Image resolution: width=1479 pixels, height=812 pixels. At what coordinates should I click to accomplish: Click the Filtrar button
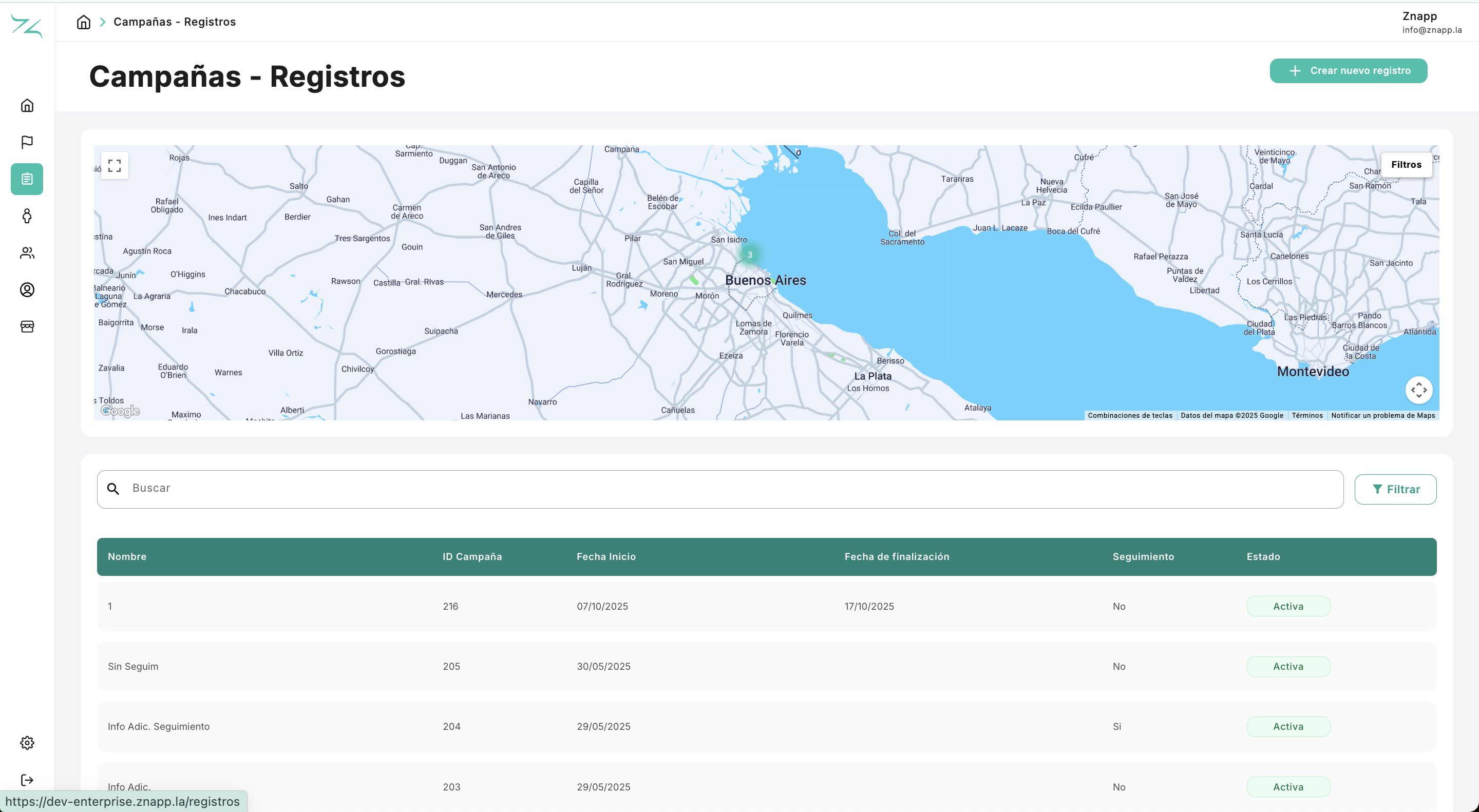pos(1395,490)
